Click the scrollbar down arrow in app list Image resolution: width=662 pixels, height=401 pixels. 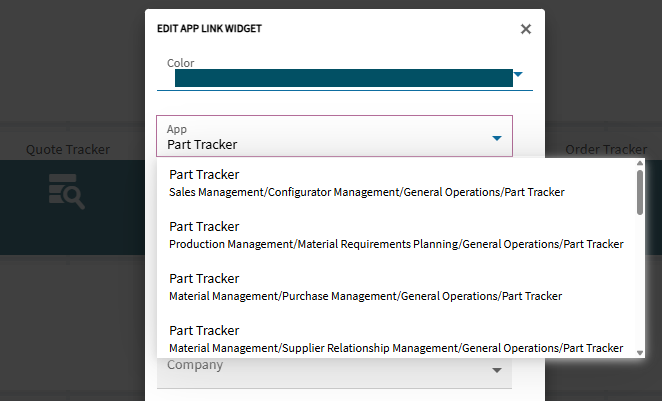(x=640, y=350)
